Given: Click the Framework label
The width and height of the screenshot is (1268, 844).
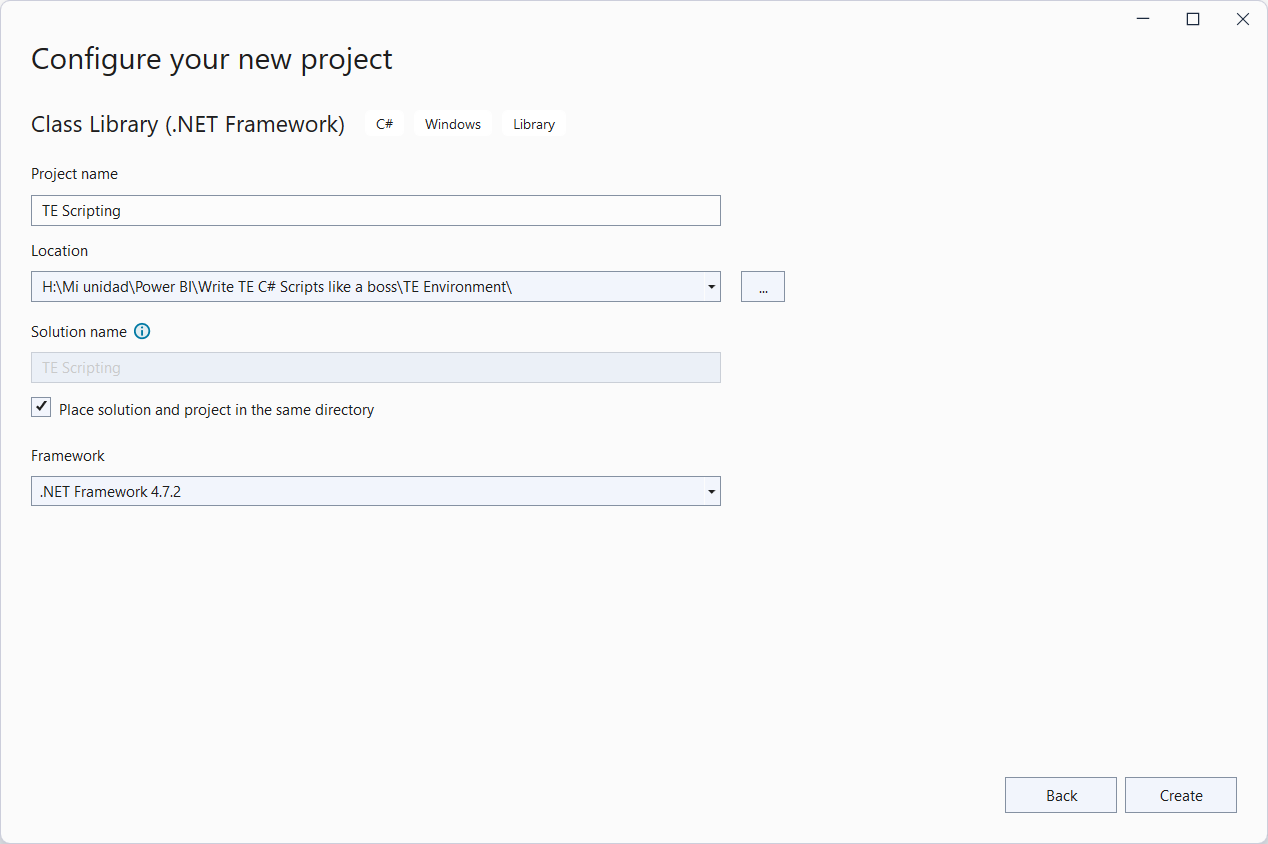Looking at the screenshot, I should (x=68, y=455).
